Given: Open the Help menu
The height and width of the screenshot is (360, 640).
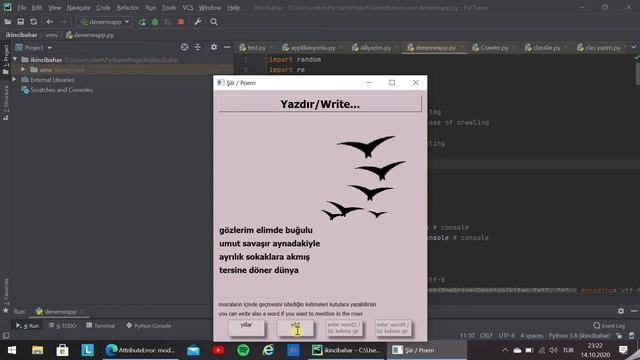Looking at the screenshot, I should point(233,8).
